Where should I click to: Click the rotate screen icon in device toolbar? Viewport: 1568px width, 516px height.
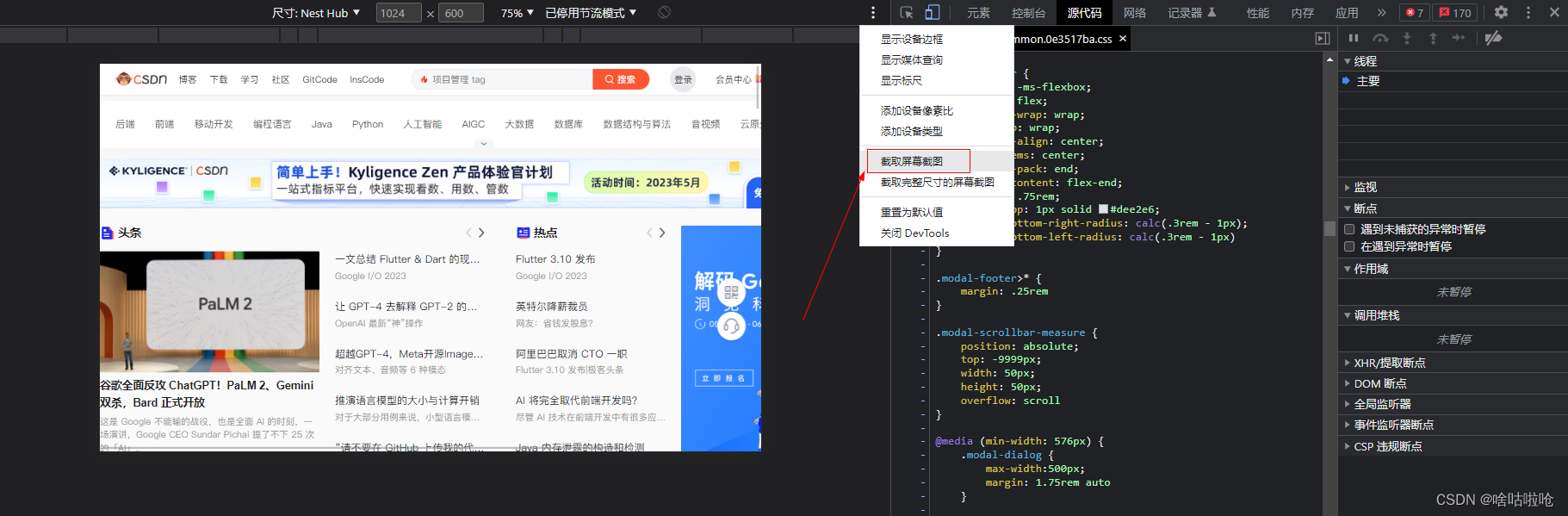pyautogui.click(x=664, y=12)
